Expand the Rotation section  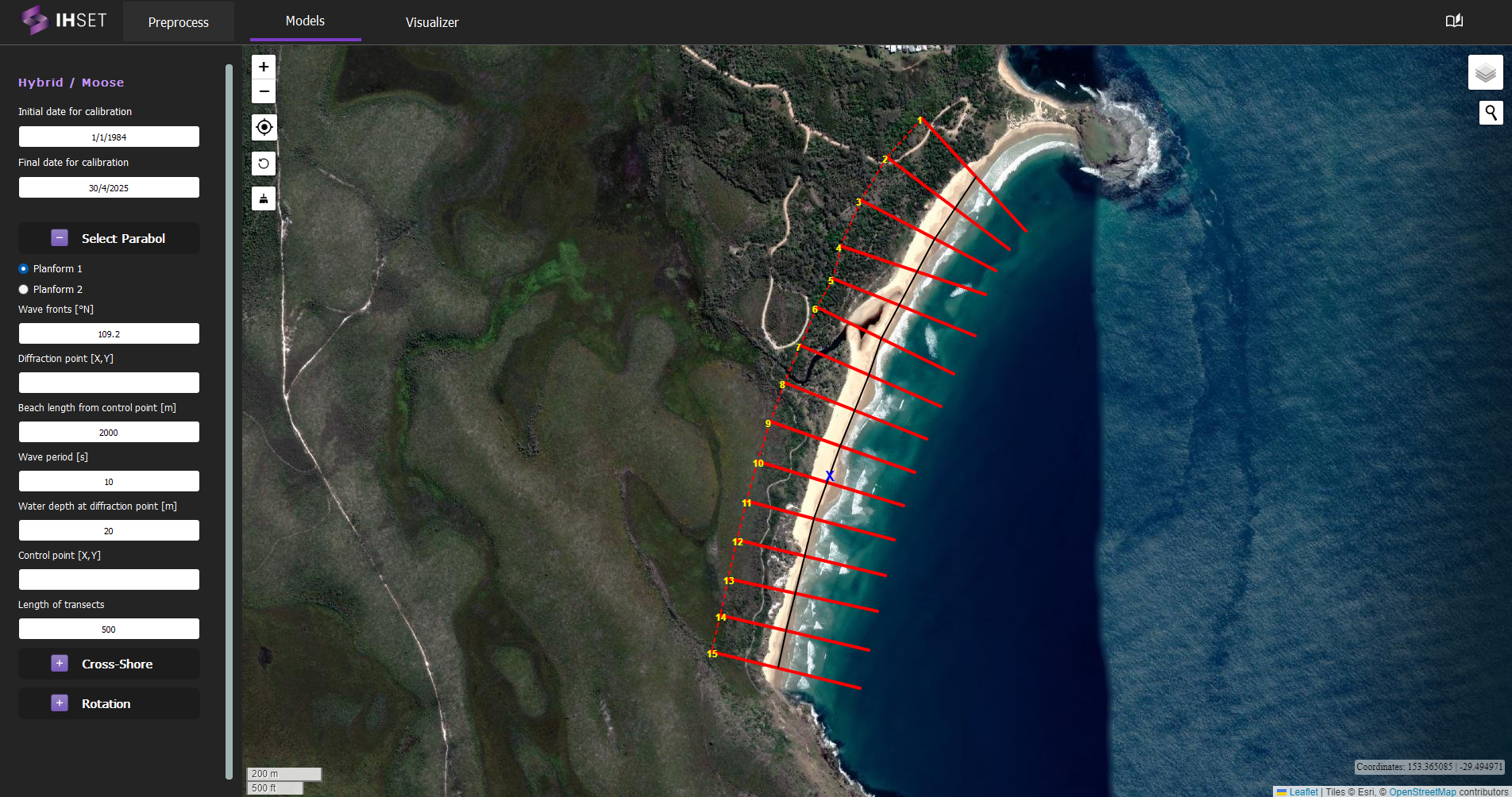[60, 703]
